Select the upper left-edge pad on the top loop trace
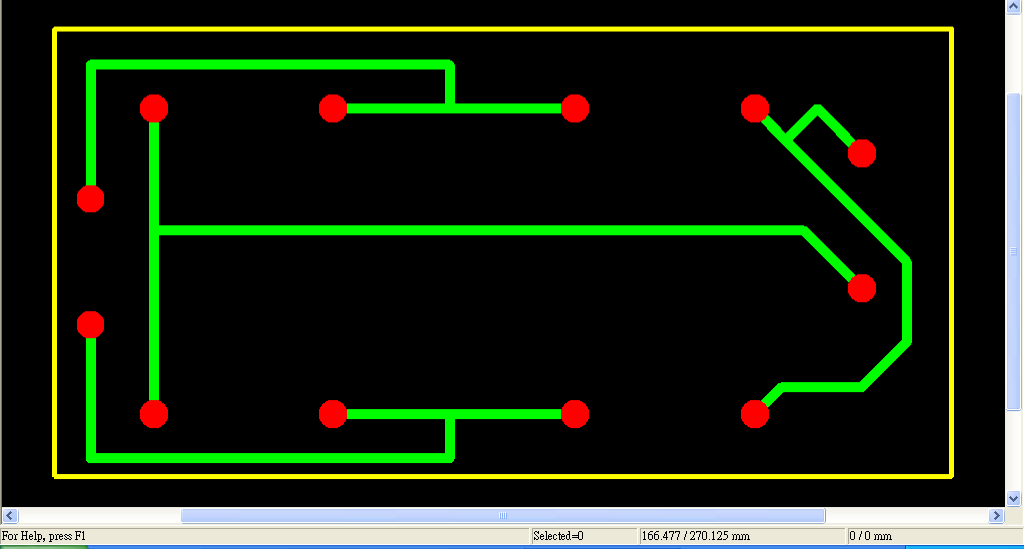 click(x=91, y=199)
